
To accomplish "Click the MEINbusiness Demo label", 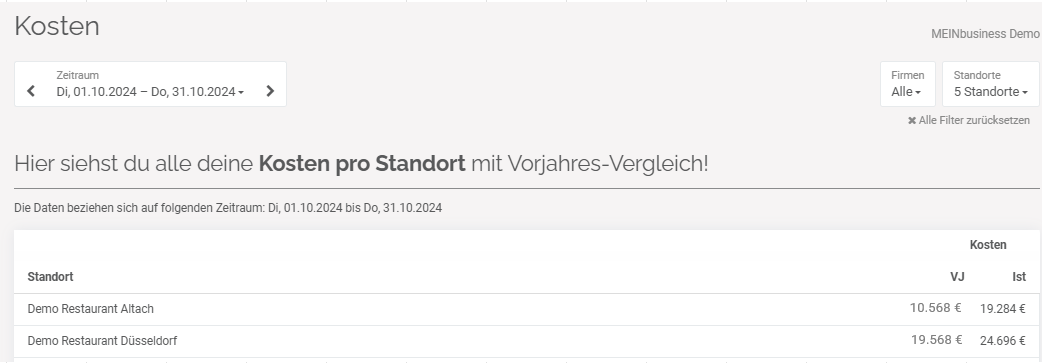I will pos(985,34).
